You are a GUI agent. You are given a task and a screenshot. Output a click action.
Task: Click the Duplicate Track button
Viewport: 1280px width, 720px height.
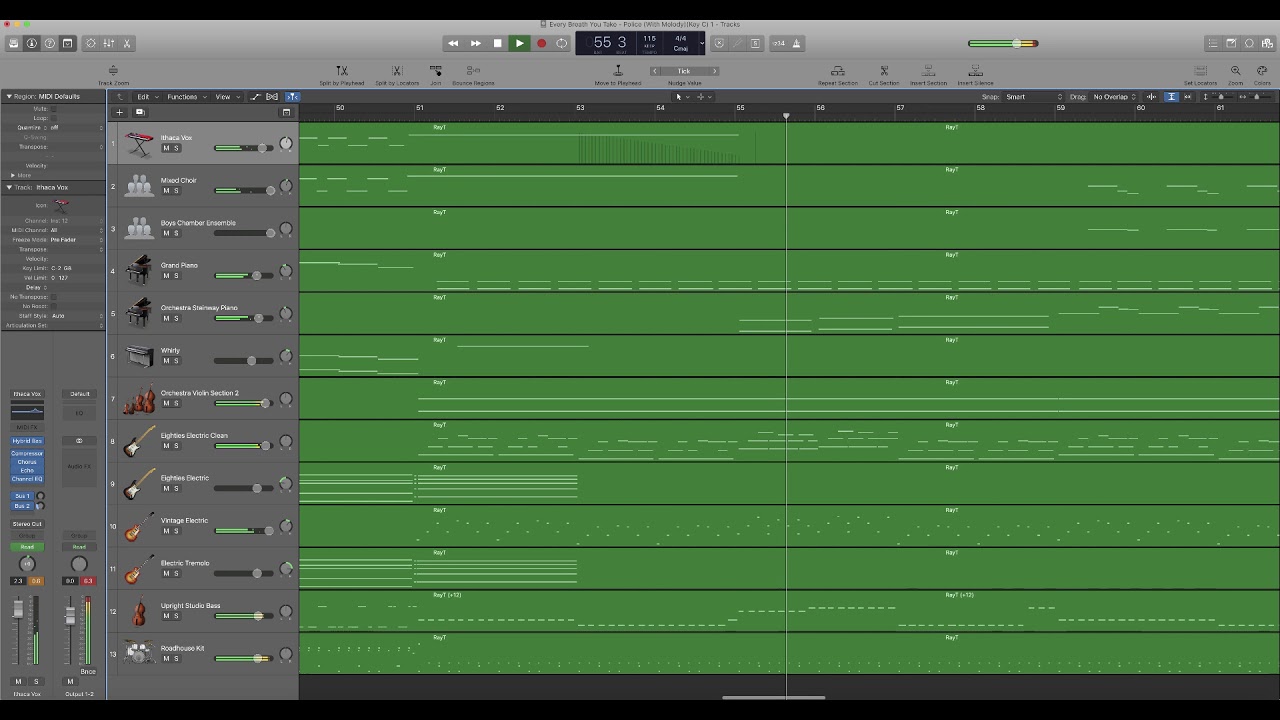click(139, 112)
